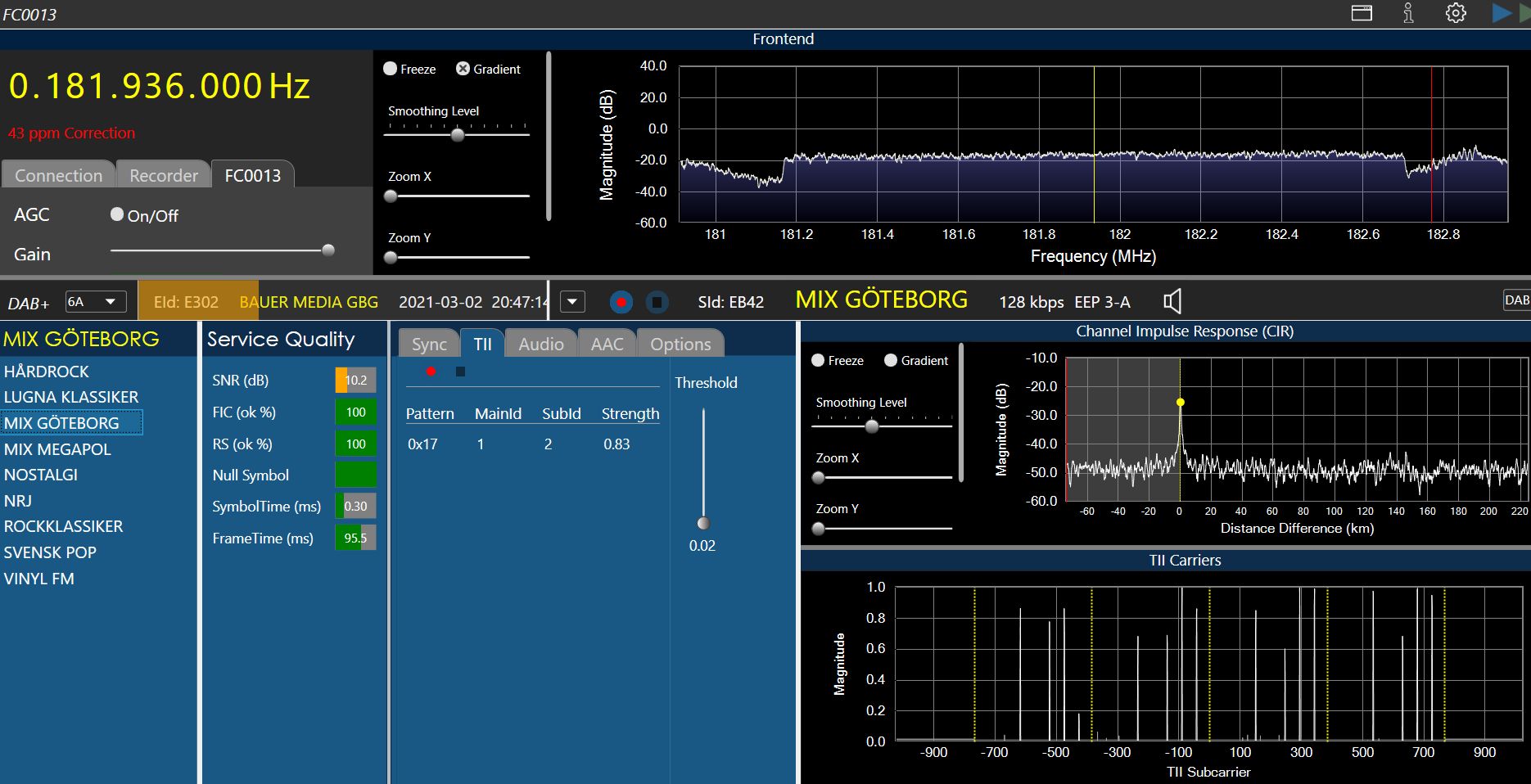This screenshot has width=1531, height=784.
Task: Expand the dropdown arrow next to timestamp
Action: 572,302
